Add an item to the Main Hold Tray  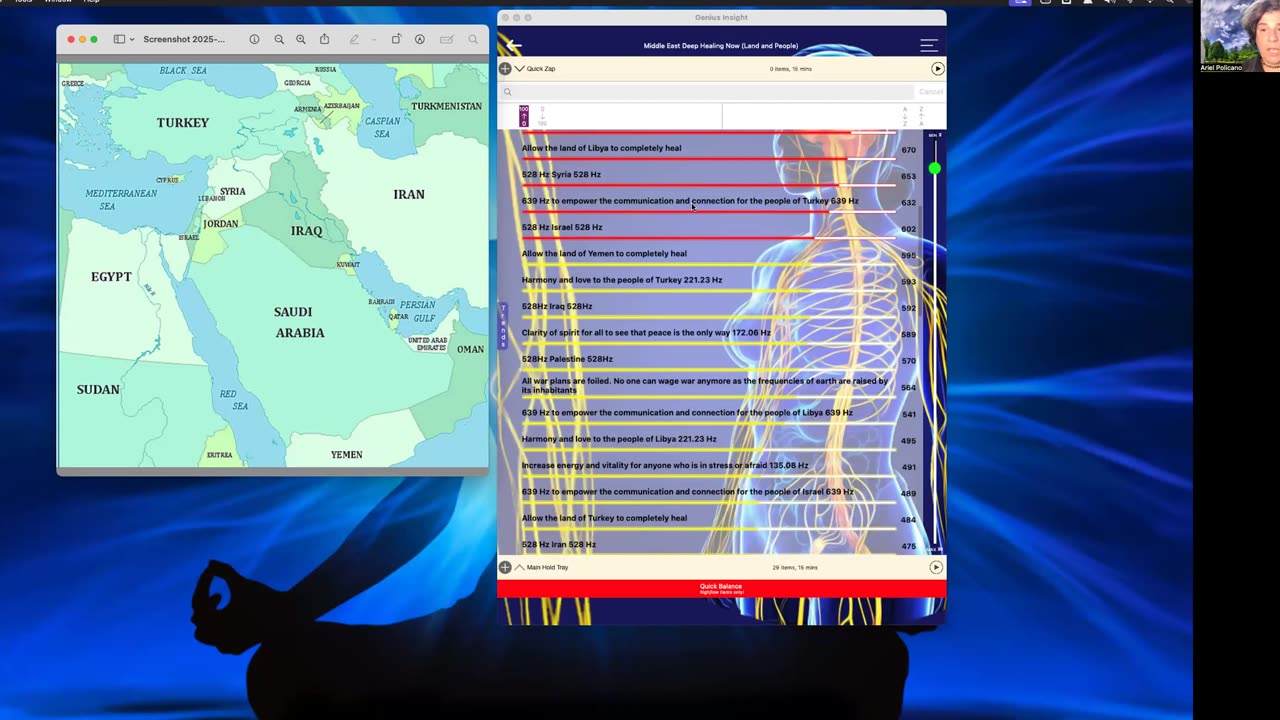(505, 567)
